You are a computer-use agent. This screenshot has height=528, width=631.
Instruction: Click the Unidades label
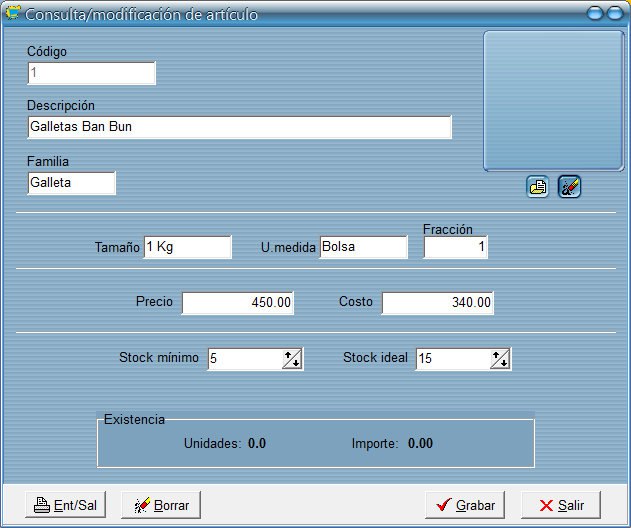point(212,443)
